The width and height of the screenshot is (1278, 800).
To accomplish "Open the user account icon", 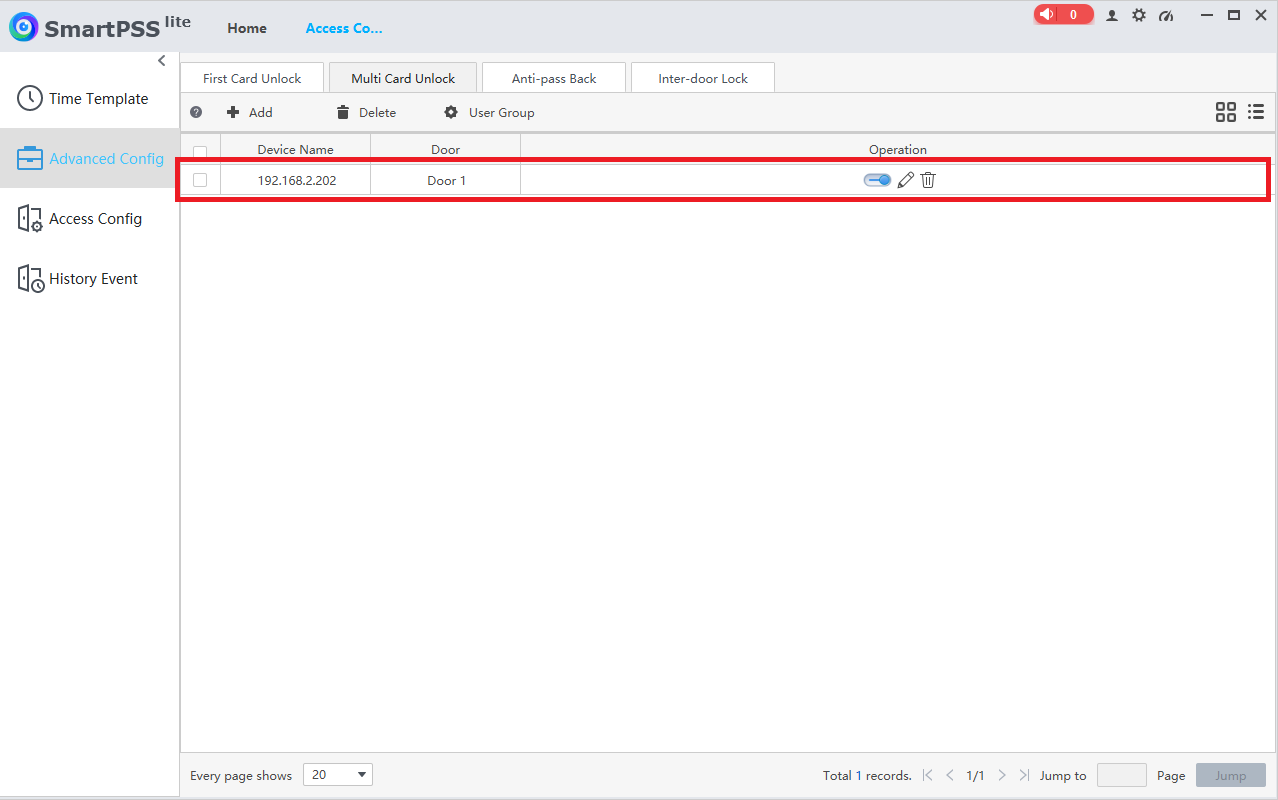I will click(x=1112, y=15).
